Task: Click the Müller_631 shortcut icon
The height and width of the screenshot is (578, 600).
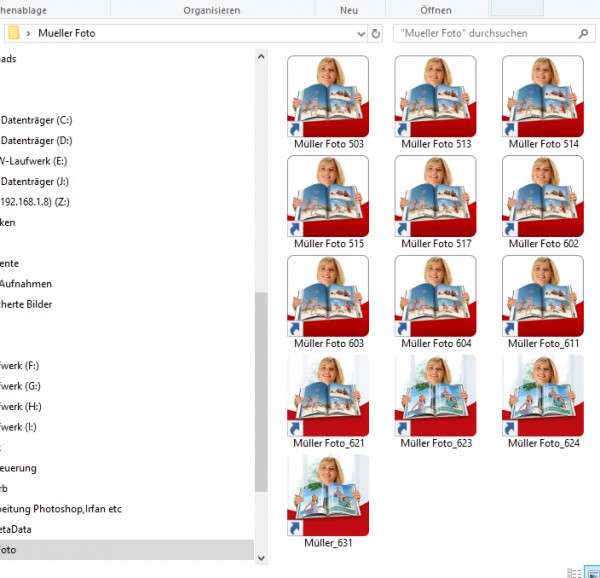Action: pyautogui.click(x=328, y=496)
